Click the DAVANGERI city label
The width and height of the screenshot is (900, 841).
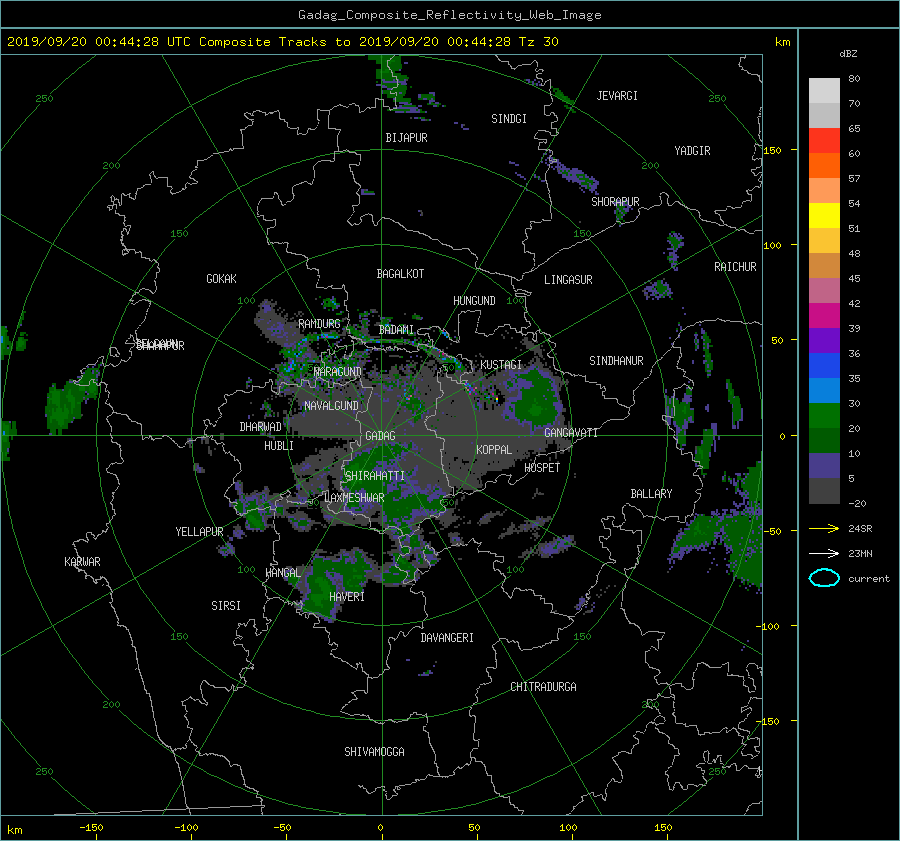pyautogui.click(x=447, y=638)
